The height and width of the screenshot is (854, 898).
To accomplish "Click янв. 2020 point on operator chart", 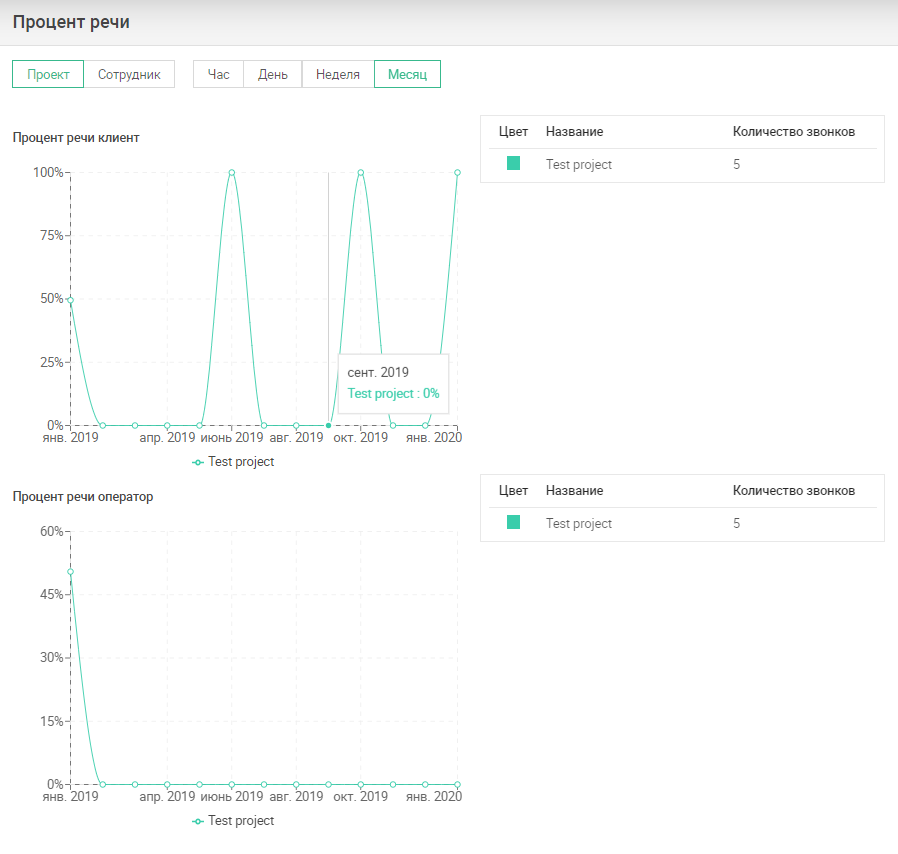I will point(458,784).
